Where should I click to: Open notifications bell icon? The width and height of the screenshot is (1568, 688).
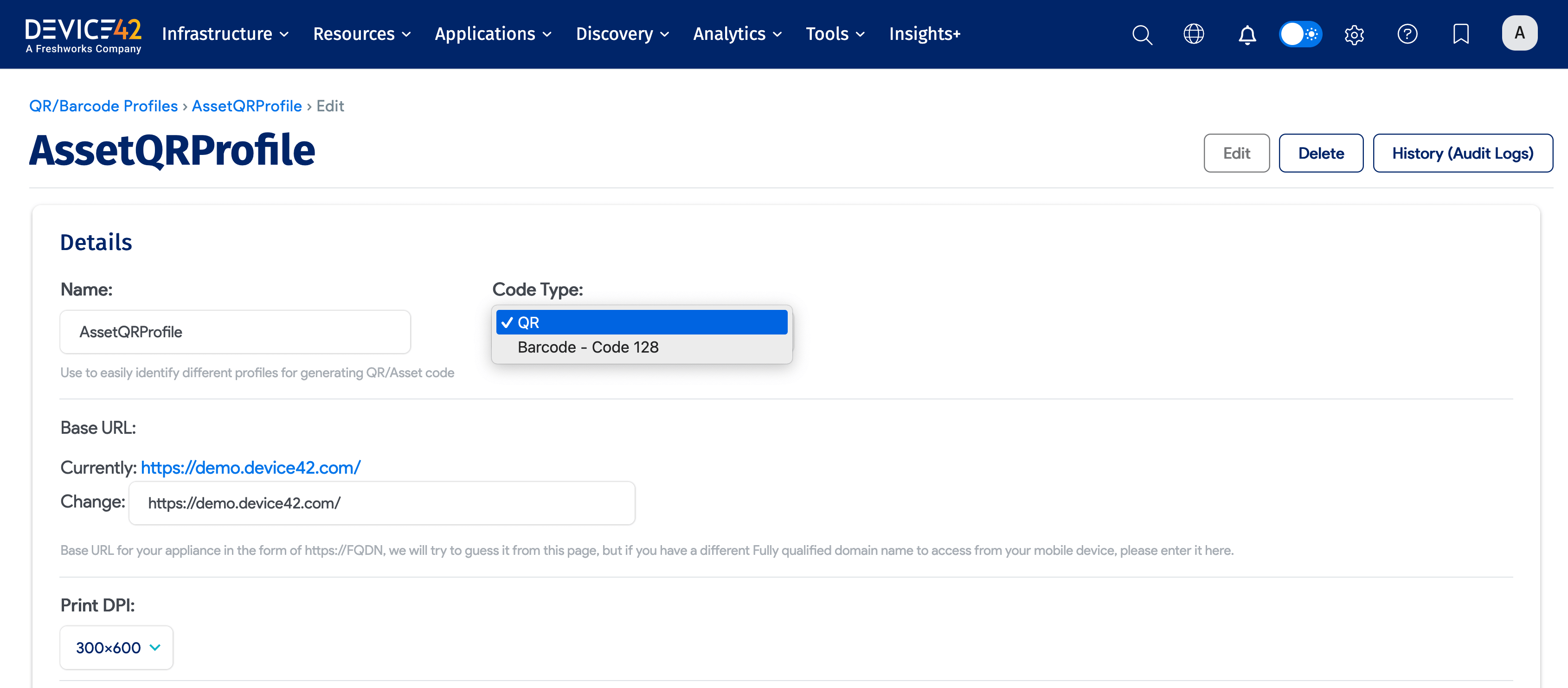[x=1247, y=34]
